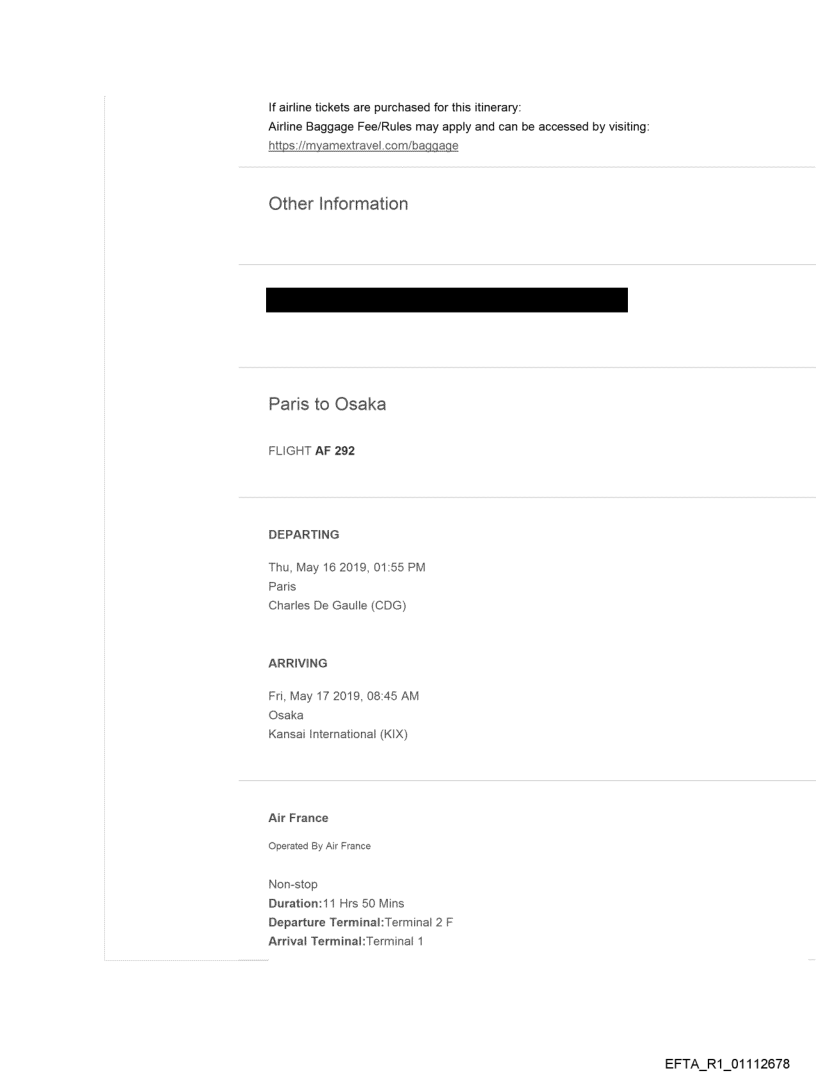Click the Duration 11 Hrs 50 Mins line

point(336,903)
